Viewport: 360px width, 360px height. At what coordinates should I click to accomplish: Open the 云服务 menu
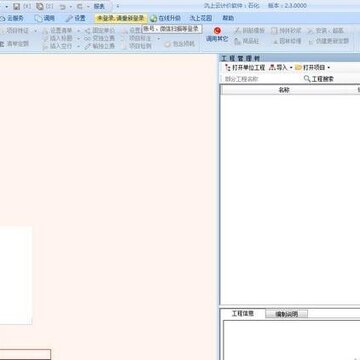coord(12,18)
